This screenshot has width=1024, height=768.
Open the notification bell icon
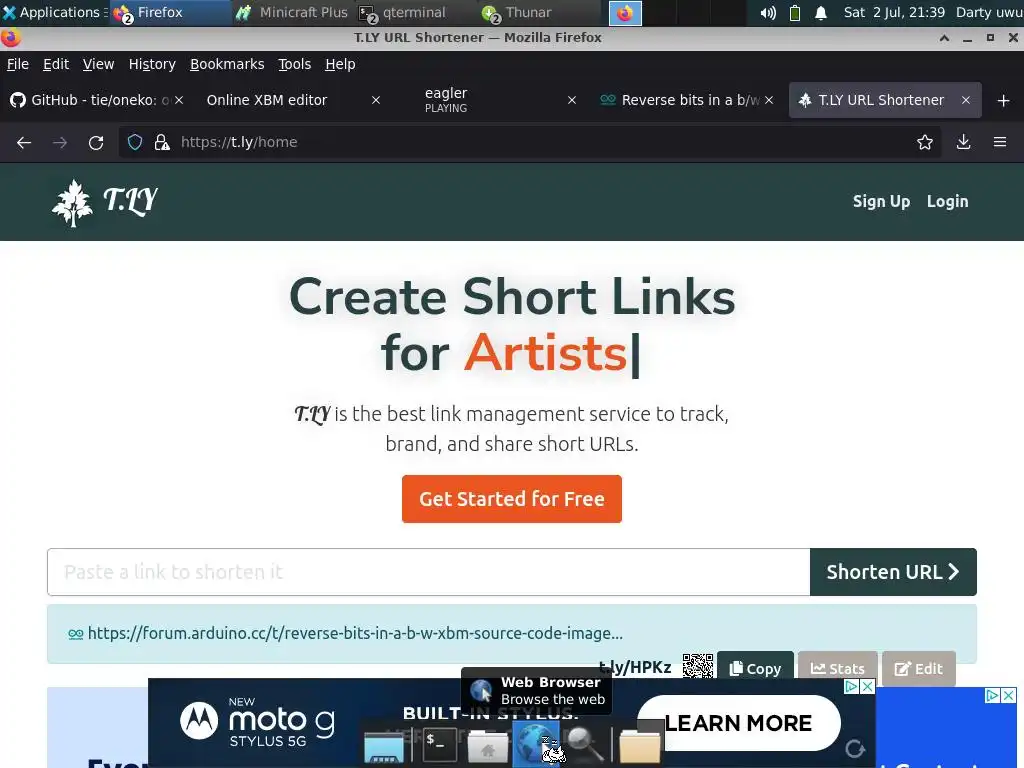click(821, 12)
